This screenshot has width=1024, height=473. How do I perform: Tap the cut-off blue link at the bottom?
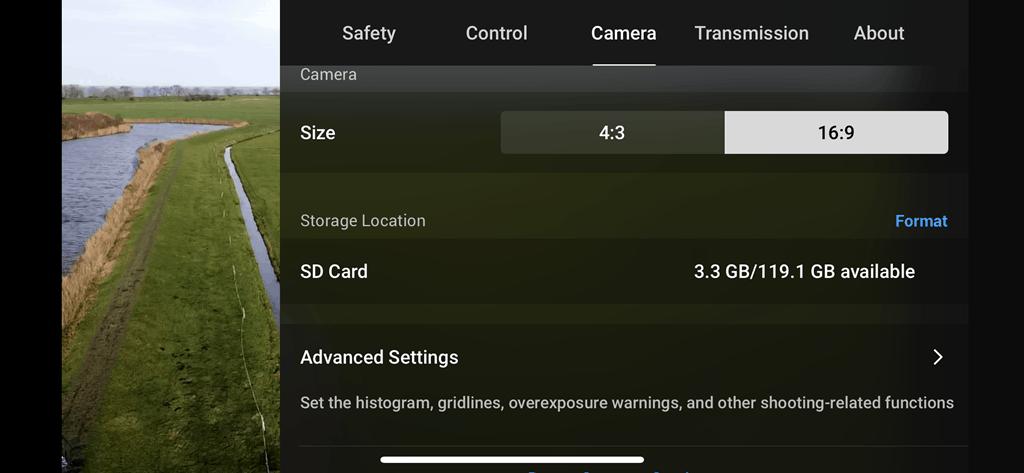click(x=600, y=470)
